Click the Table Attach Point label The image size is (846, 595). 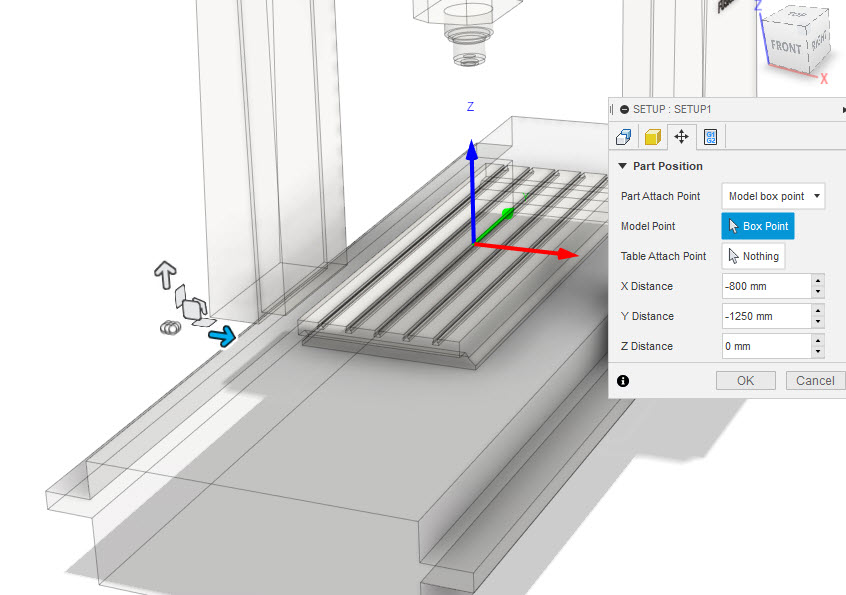(663, 256)
